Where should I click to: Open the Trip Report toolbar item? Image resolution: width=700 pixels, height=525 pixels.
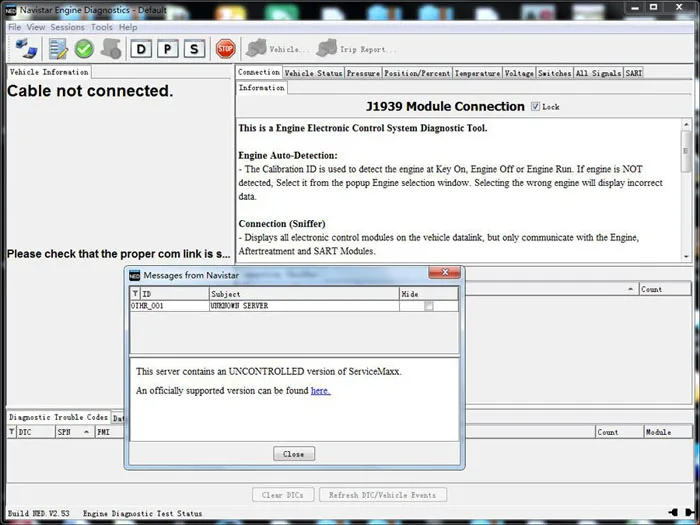(356, 49)
